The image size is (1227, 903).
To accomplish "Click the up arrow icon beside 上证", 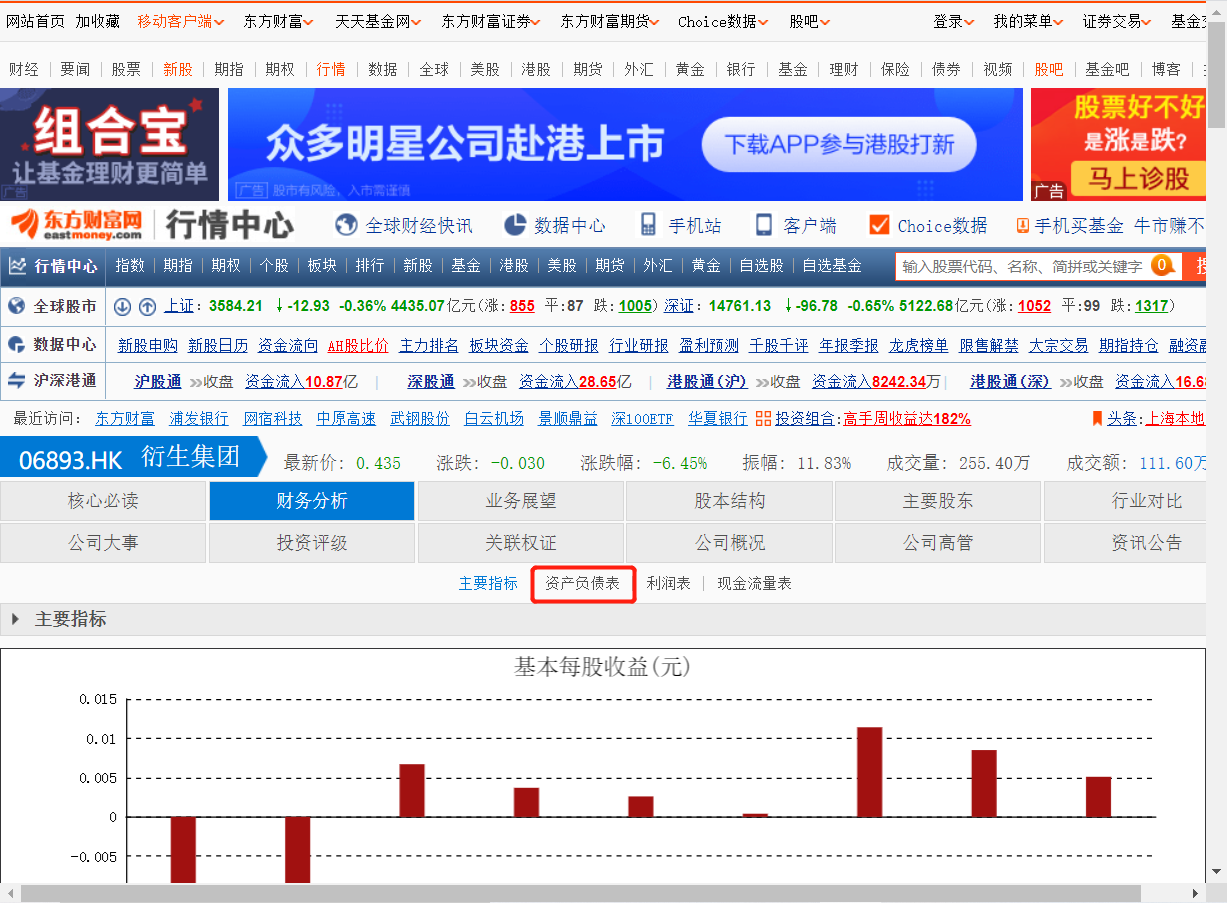I will [147, 306].
